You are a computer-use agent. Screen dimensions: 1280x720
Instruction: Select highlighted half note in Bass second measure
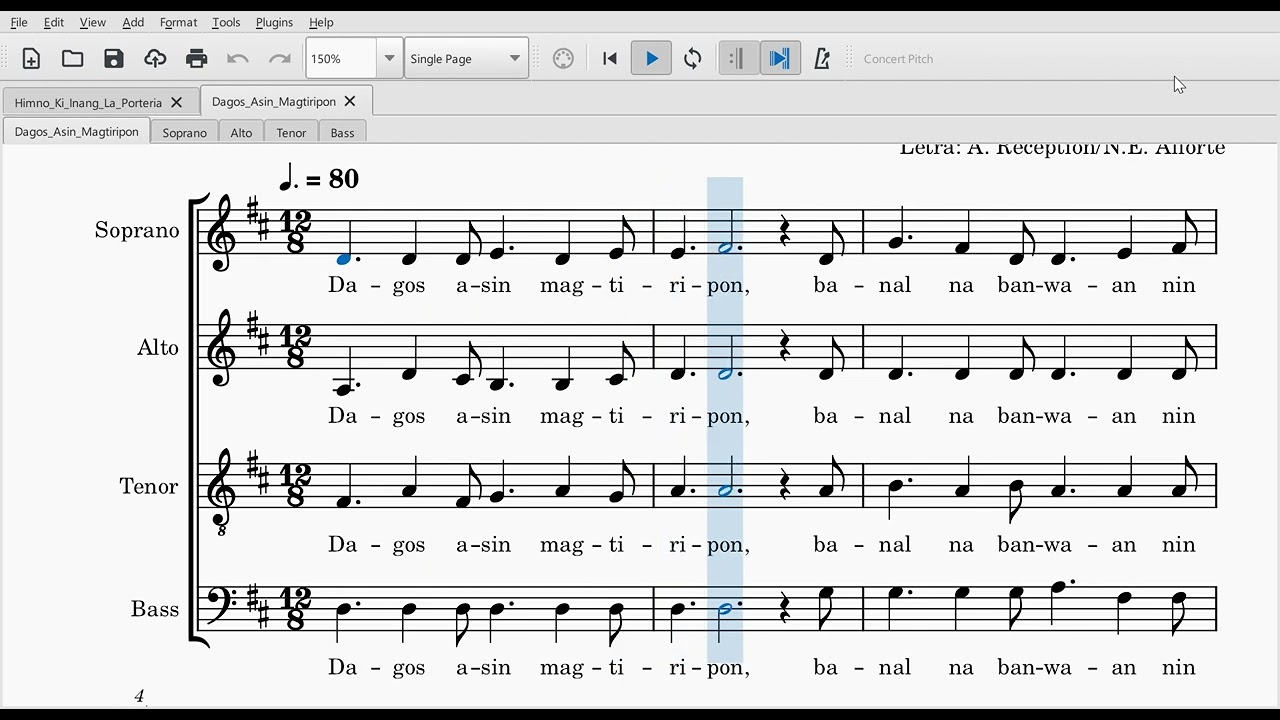point(725,609)
